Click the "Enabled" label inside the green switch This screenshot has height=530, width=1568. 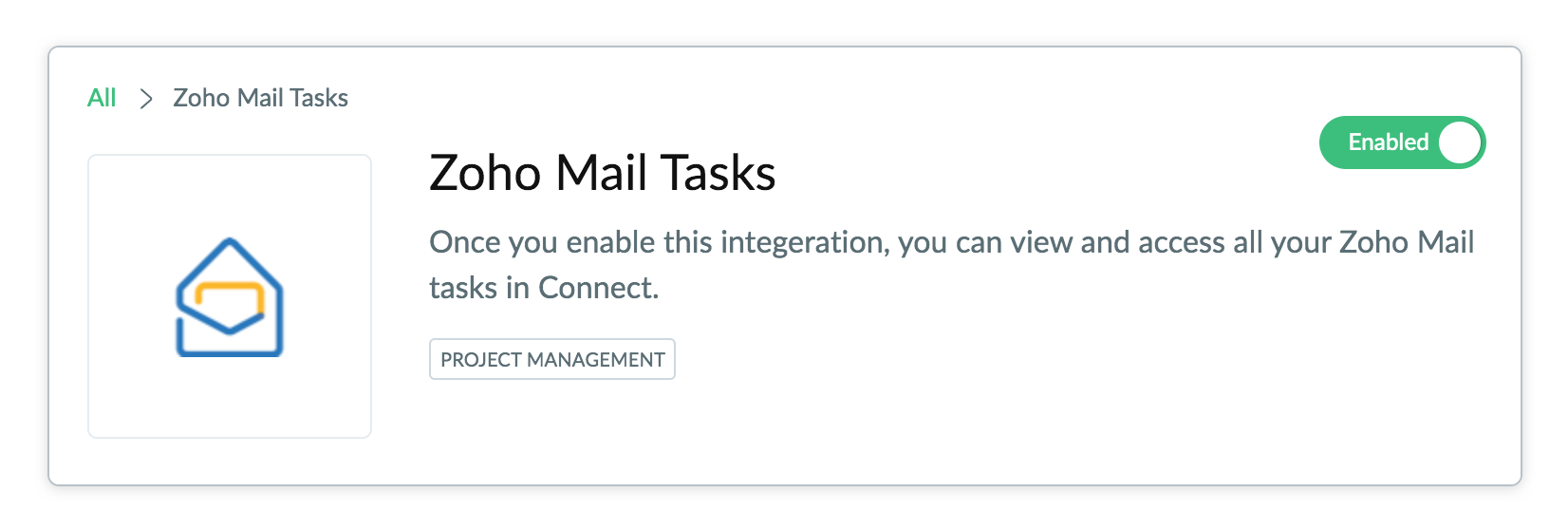click(x=1388, y=142)
